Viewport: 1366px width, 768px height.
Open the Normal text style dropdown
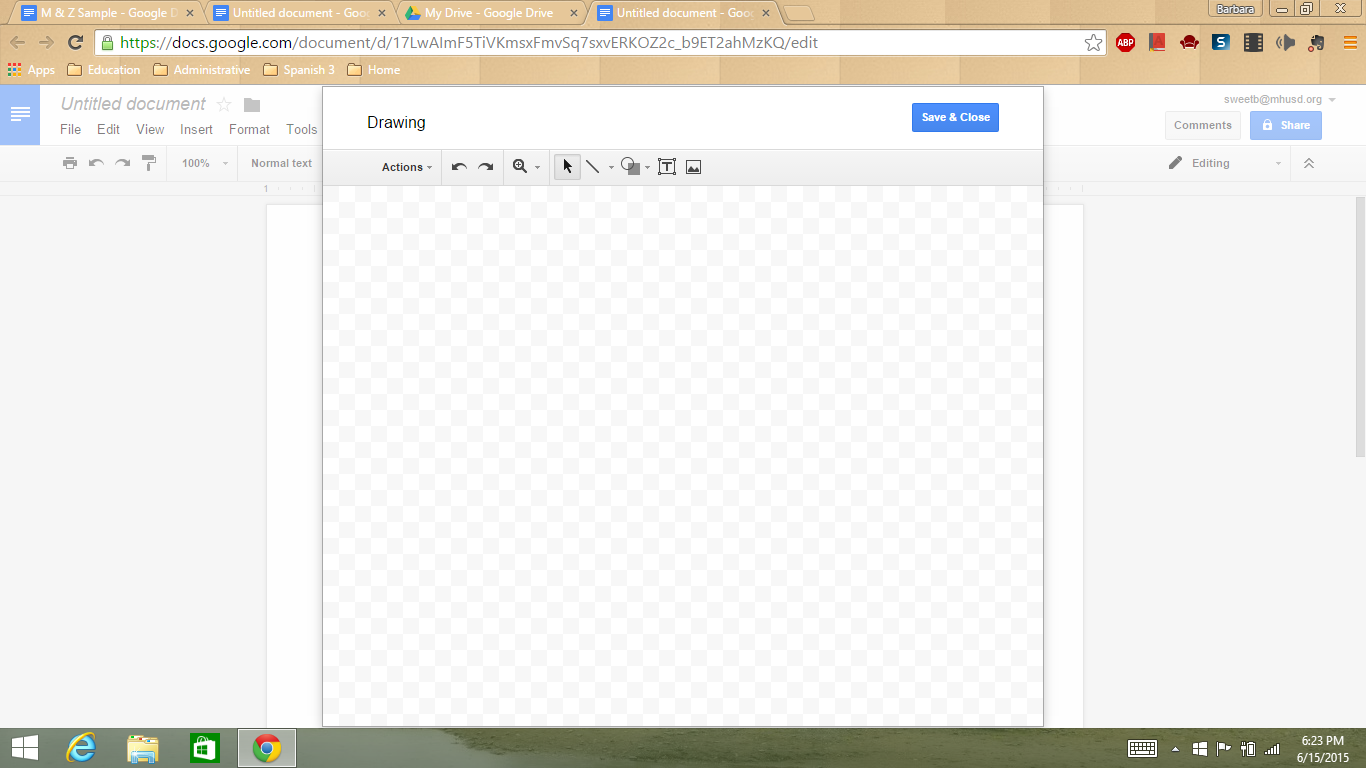(x=282, y=163)
